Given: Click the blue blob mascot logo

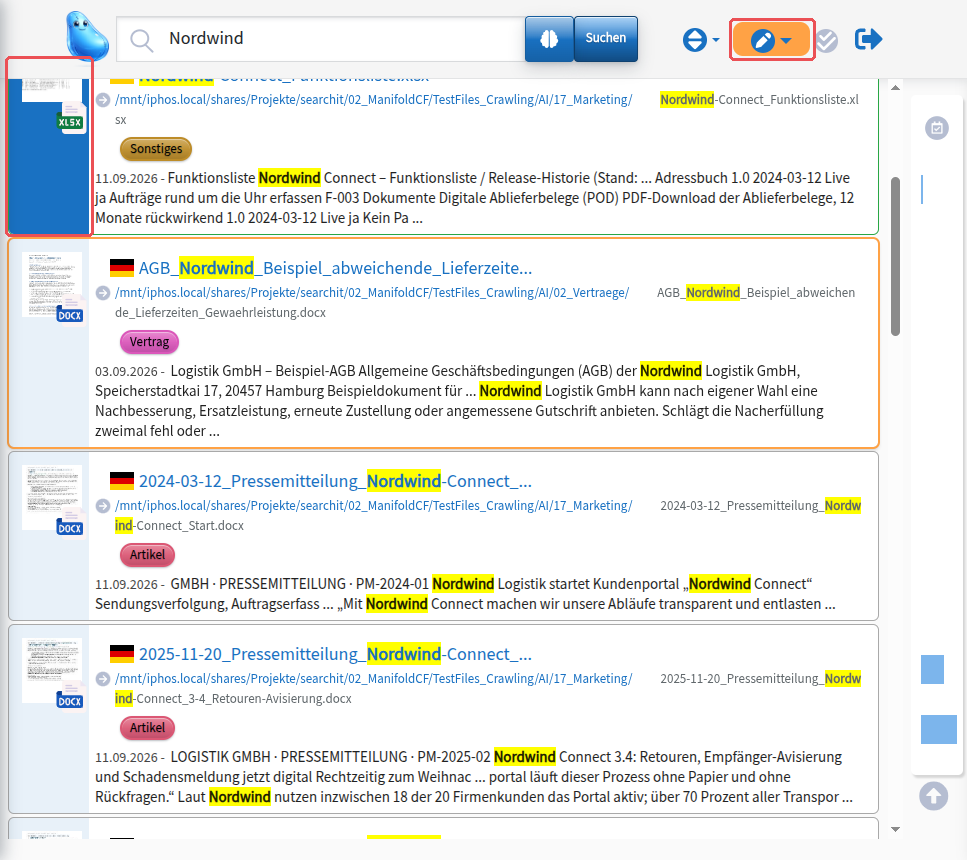Looking at the screenshot, I should point(87,35).
